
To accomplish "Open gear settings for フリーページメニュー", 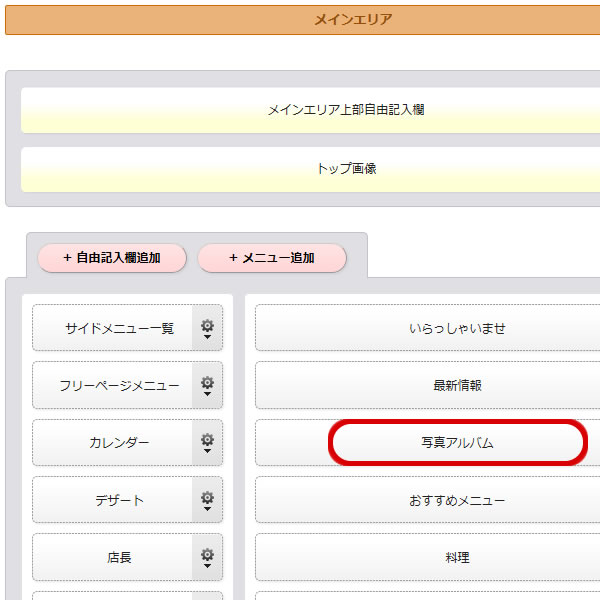I will (x=207, y=385).
